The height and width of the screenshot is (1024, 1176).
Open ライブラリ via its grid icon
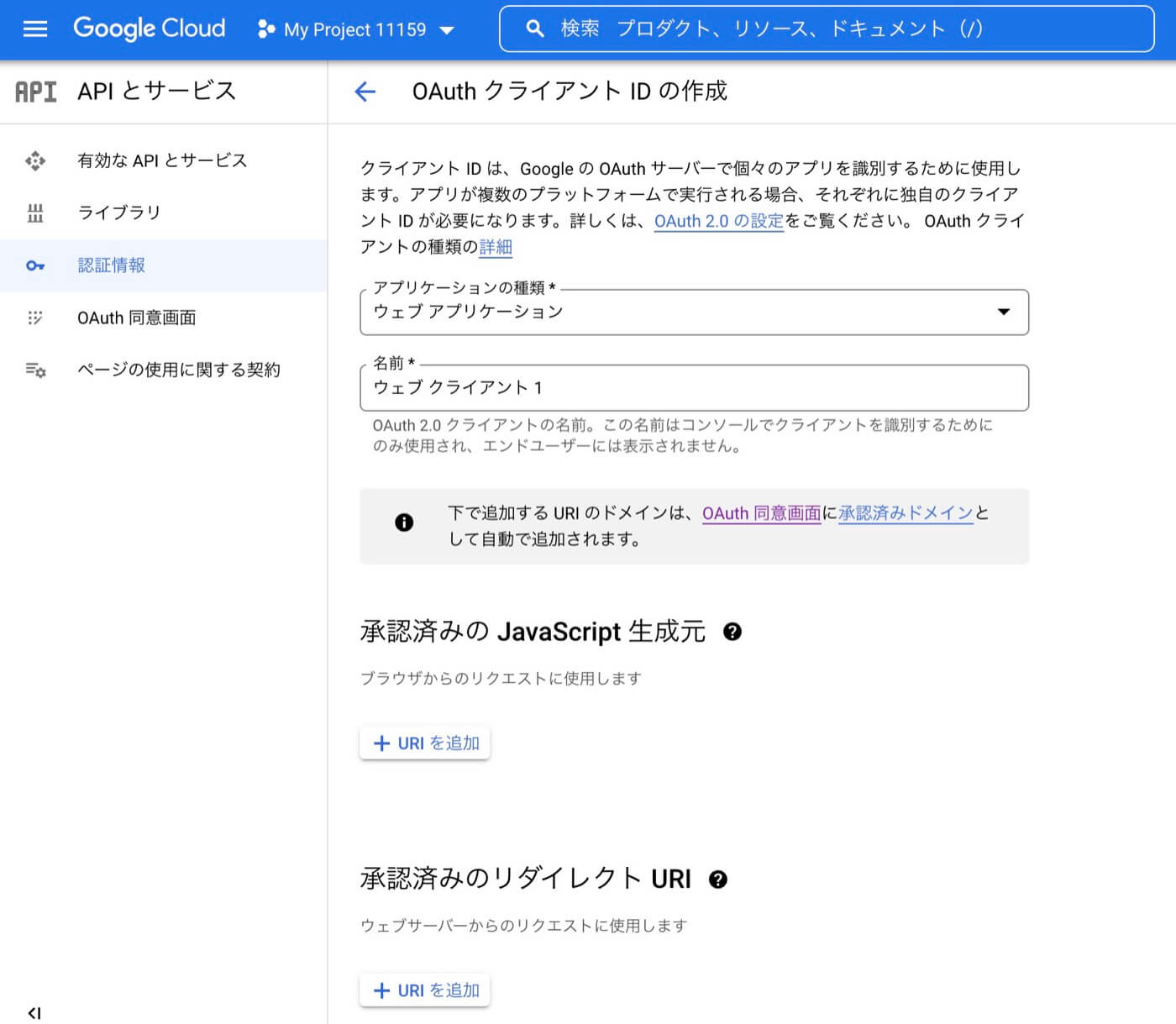pos(35,213)
